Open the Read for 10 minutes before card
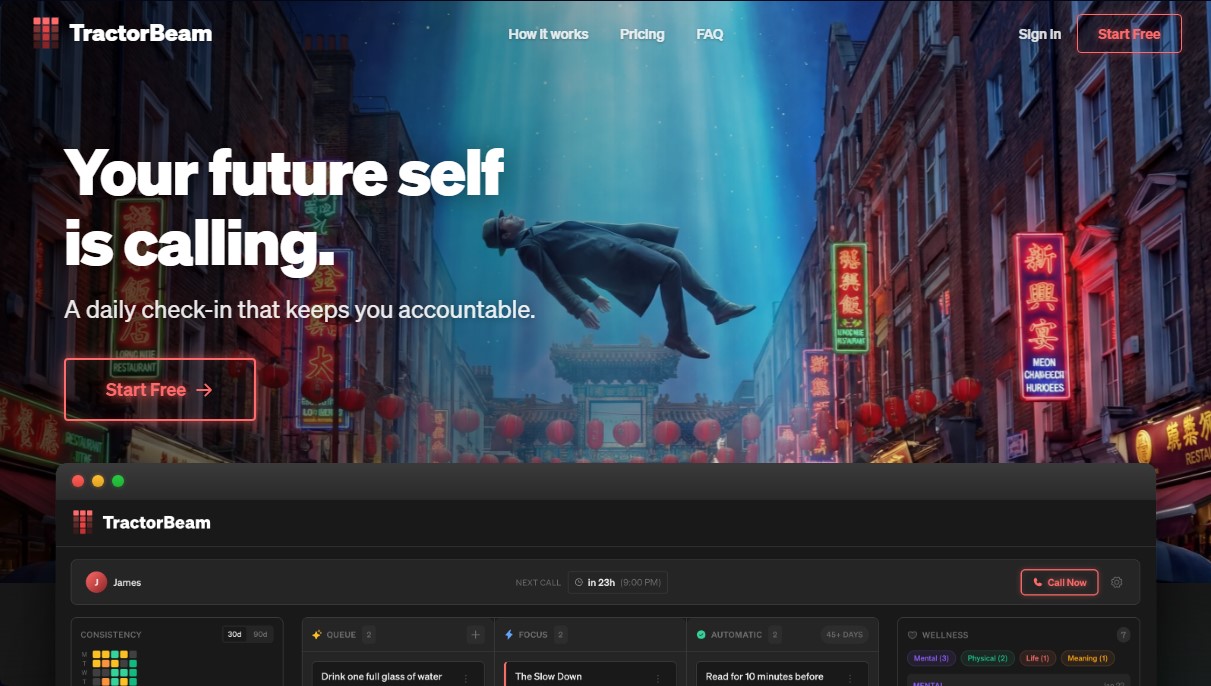The image size is (1211, 686). tap(782, 675)
